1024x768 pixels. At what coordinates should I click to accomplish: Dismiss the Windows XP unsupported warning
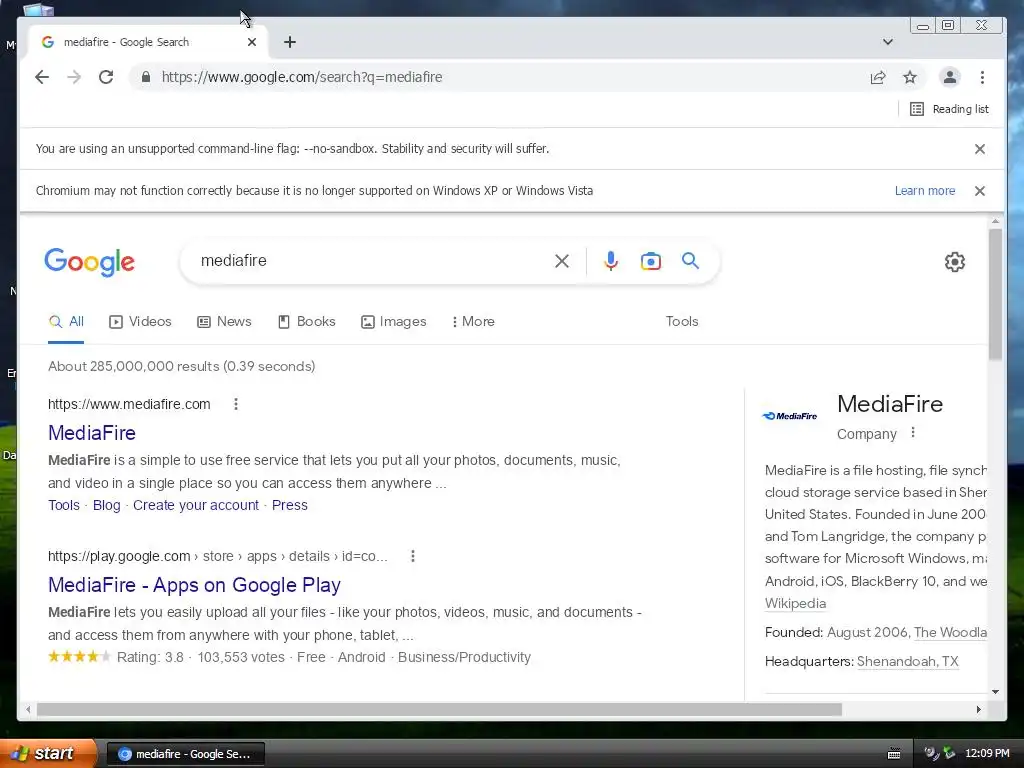click(x=980, y=191)
